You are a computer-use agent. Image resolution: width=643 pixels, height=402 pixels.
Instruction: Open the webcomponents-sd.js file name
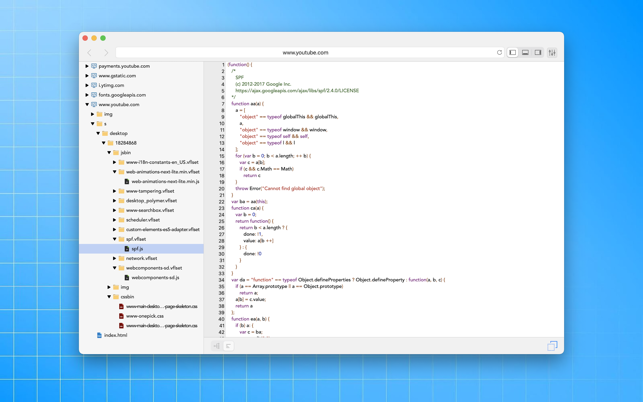[155, 278]
